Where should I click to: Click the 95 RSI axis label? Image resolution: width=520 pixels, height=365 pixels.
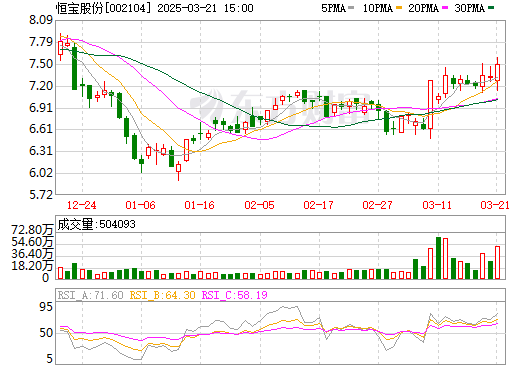pyautogui.click(x=46, y=307)
